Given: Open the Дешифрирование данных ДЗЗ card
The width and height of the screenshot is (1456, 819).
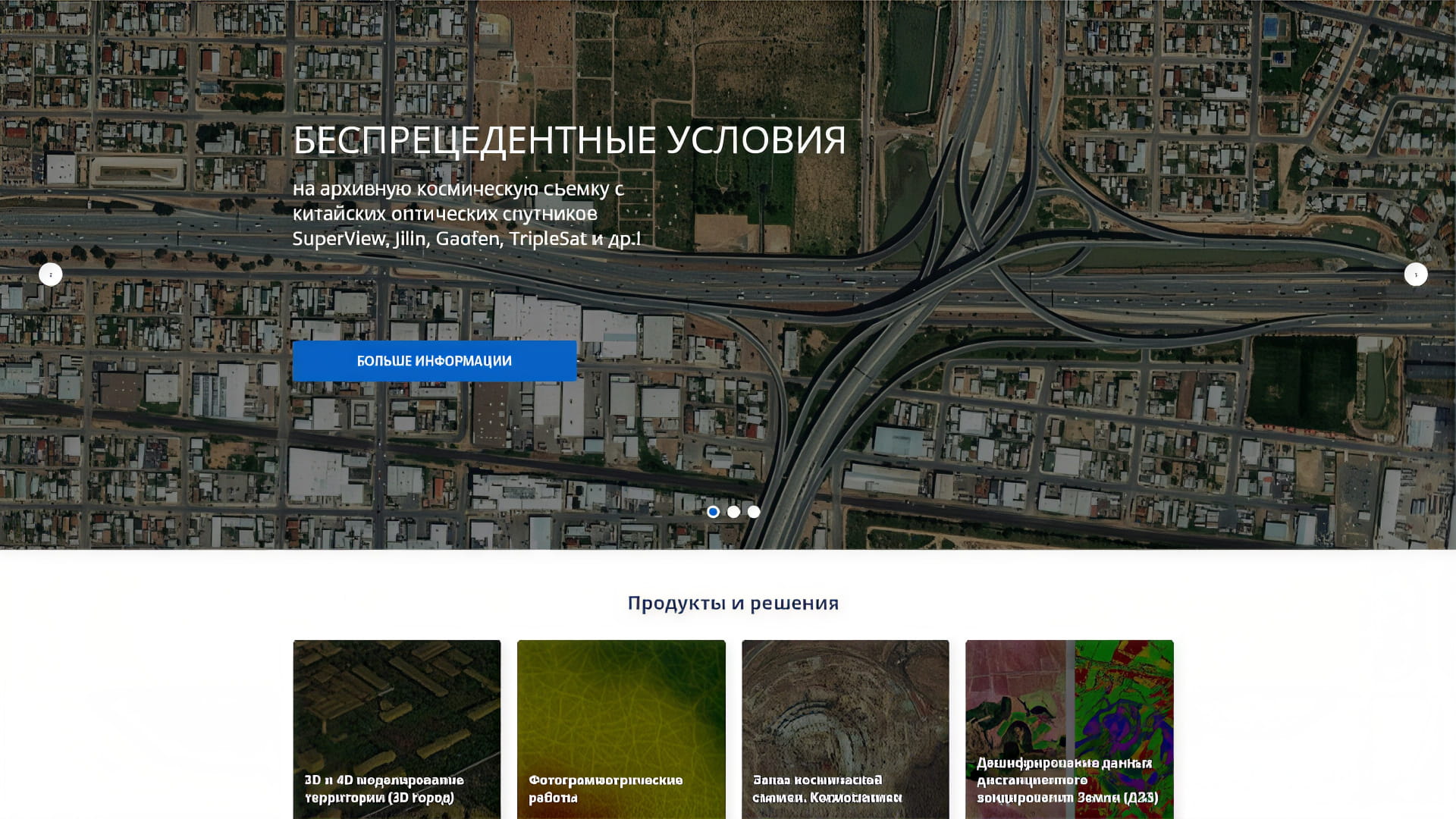Looking at the screenshot, I should [x=1069, y=730].
